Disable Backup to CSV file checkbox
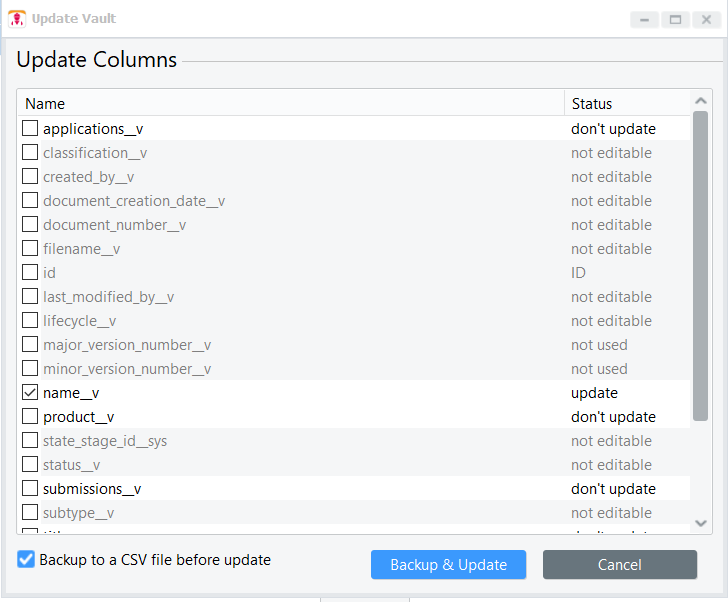Viewport: 728px width, 602px height. pyautogui.click(x=26, y=560)
